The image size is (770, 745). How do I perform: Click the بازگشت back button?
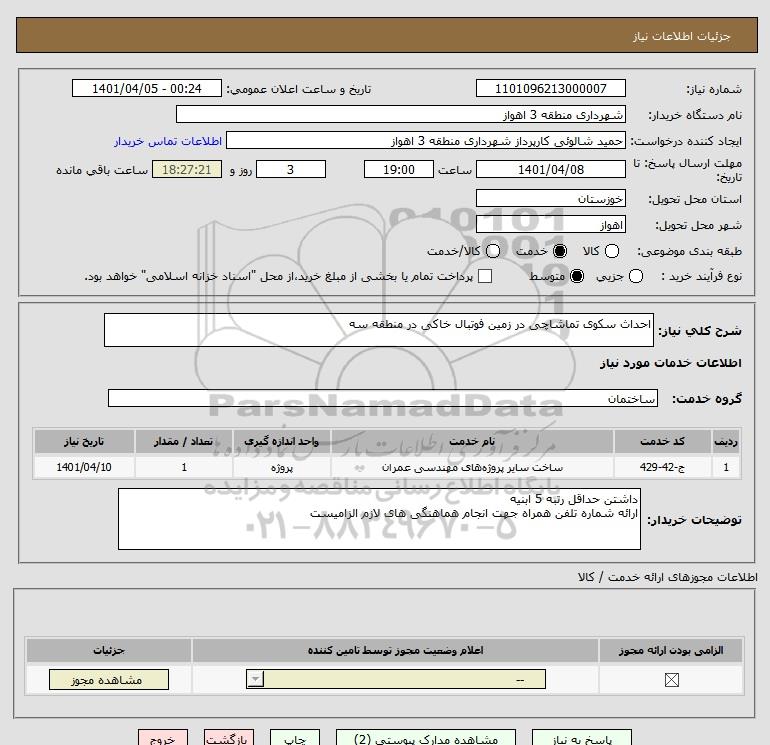[229, 738]
